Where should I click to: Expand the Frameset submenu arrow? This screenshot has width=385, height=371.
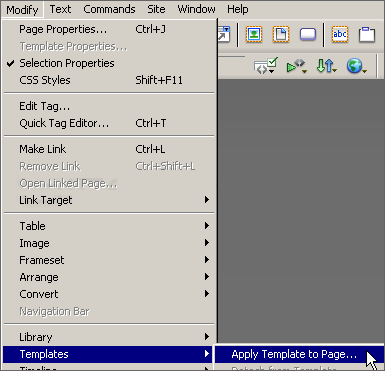[x=207, y=260]
